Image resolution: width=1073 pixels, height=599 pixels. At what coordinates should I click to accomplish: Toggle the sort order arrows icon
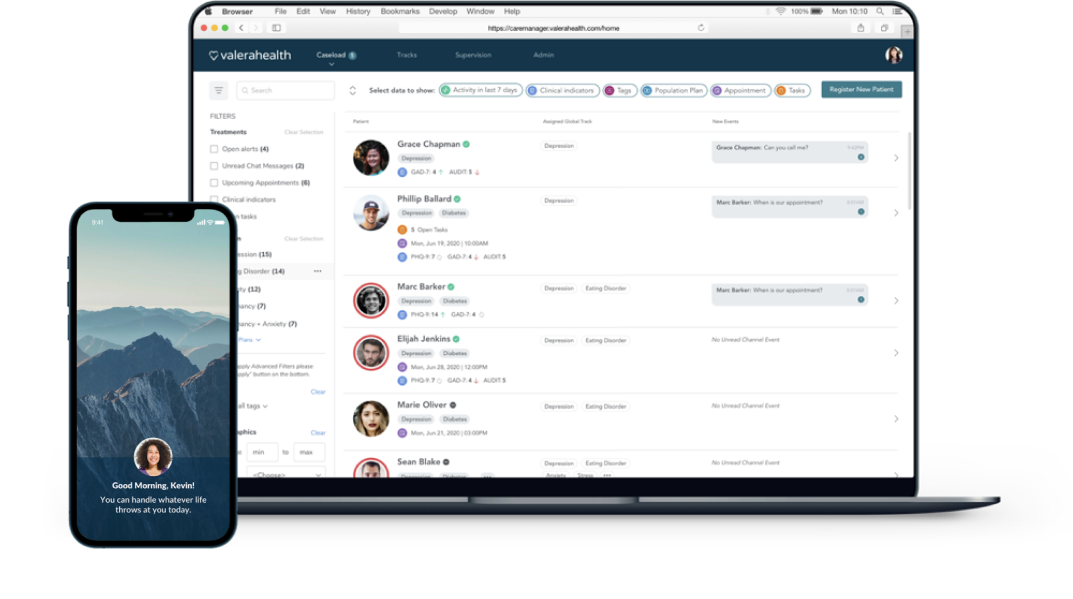352,90
